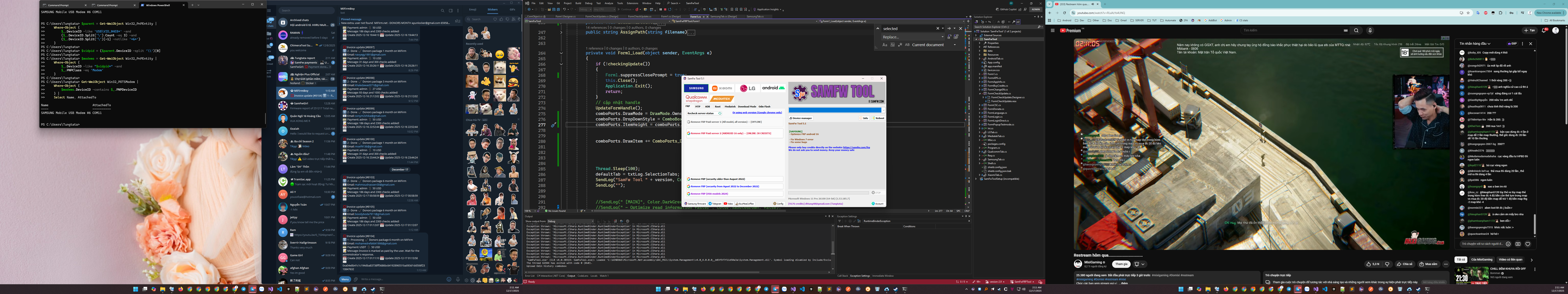Viewport: 1568px width, 294px height.
Task: Toggle Use regular expressions in the find box
Action: [900, 45]
